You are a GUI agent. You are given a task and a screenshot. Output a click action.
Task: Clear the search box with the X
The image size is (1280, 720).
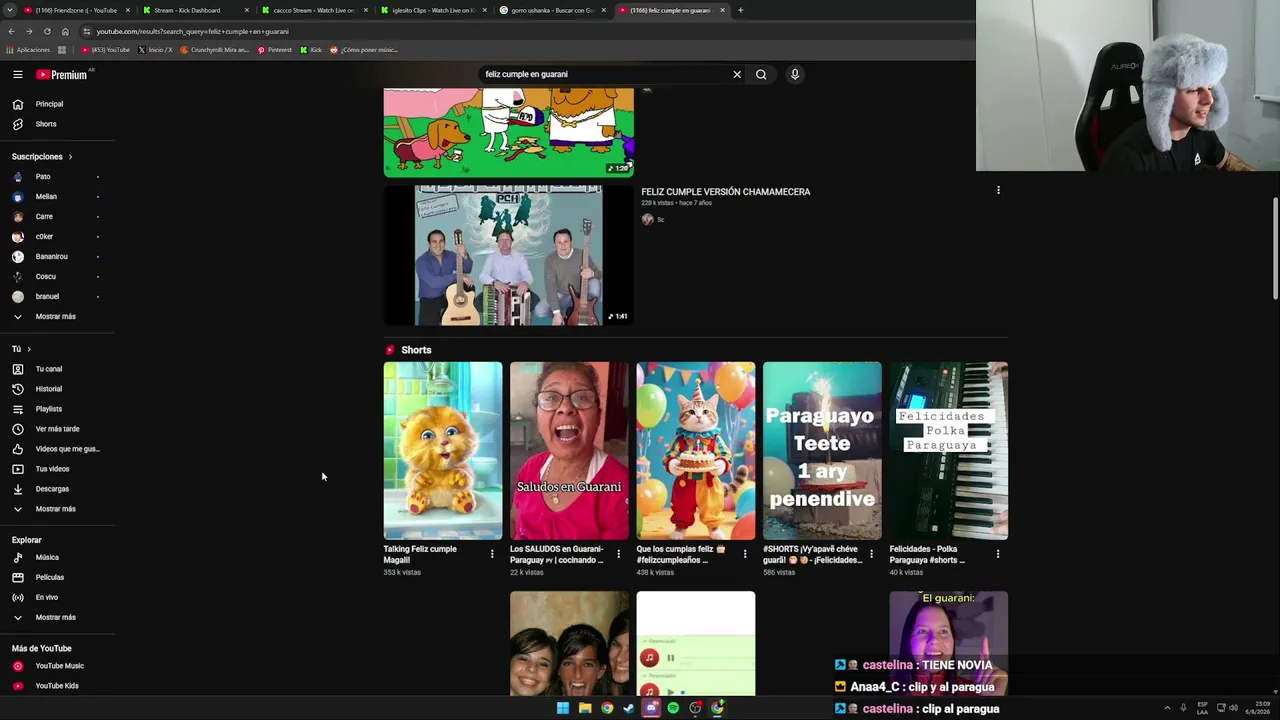coord(737,74)
